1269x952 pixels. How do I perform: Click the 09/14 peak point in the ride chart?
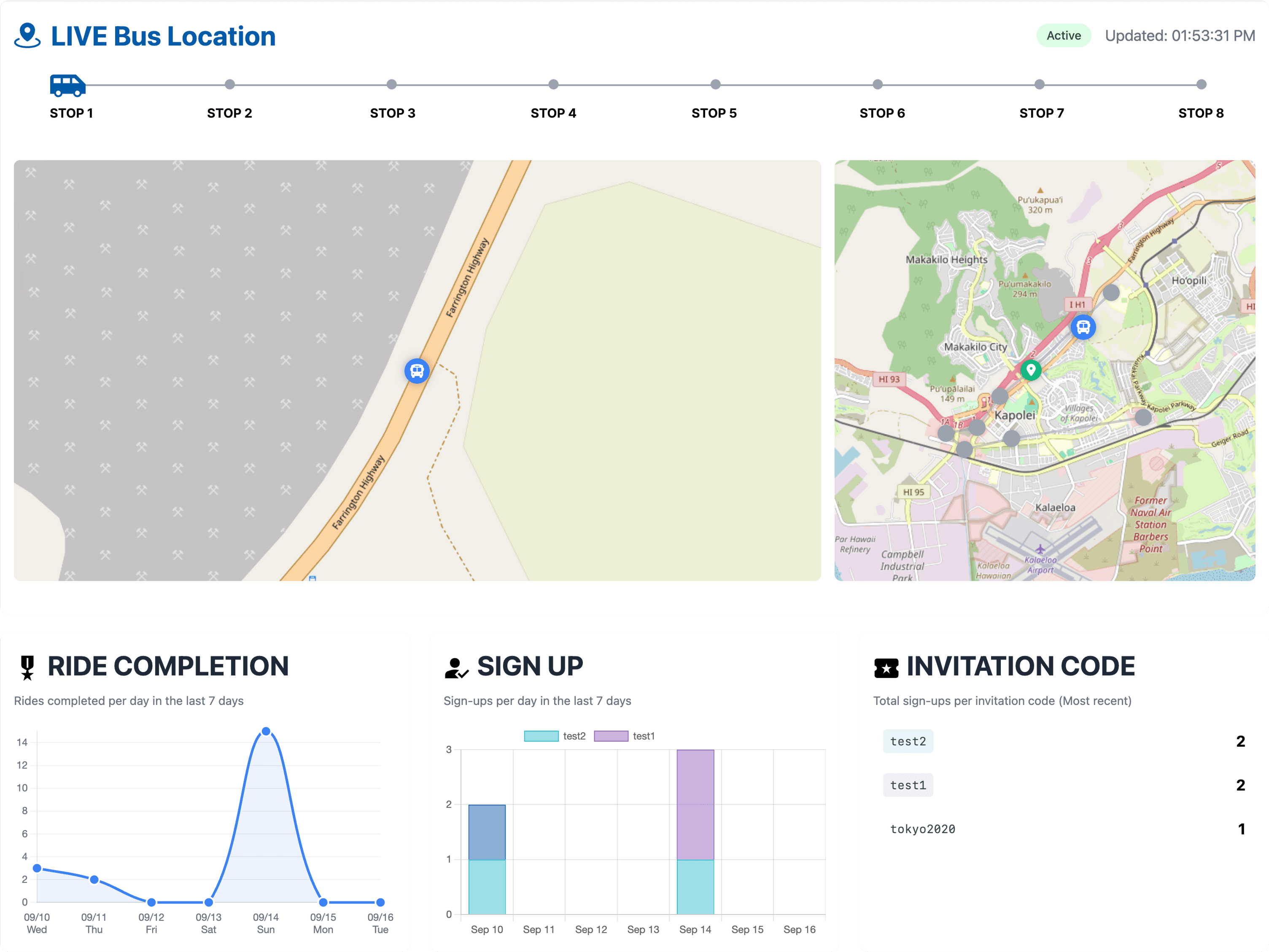pyautogui.click(x=266, y=731)
